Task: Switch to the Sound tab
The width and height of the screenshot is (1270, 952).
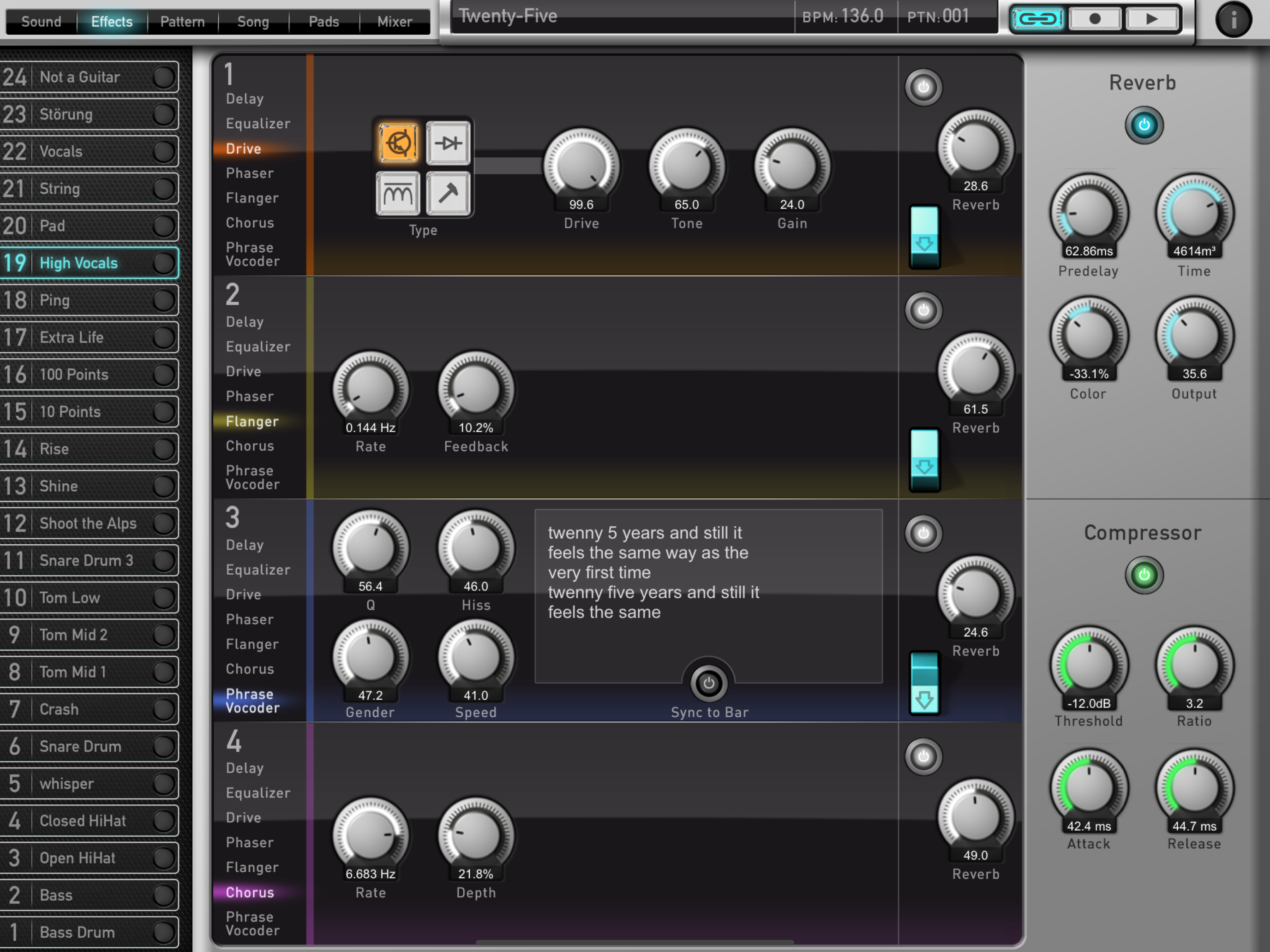Action: 42,22
